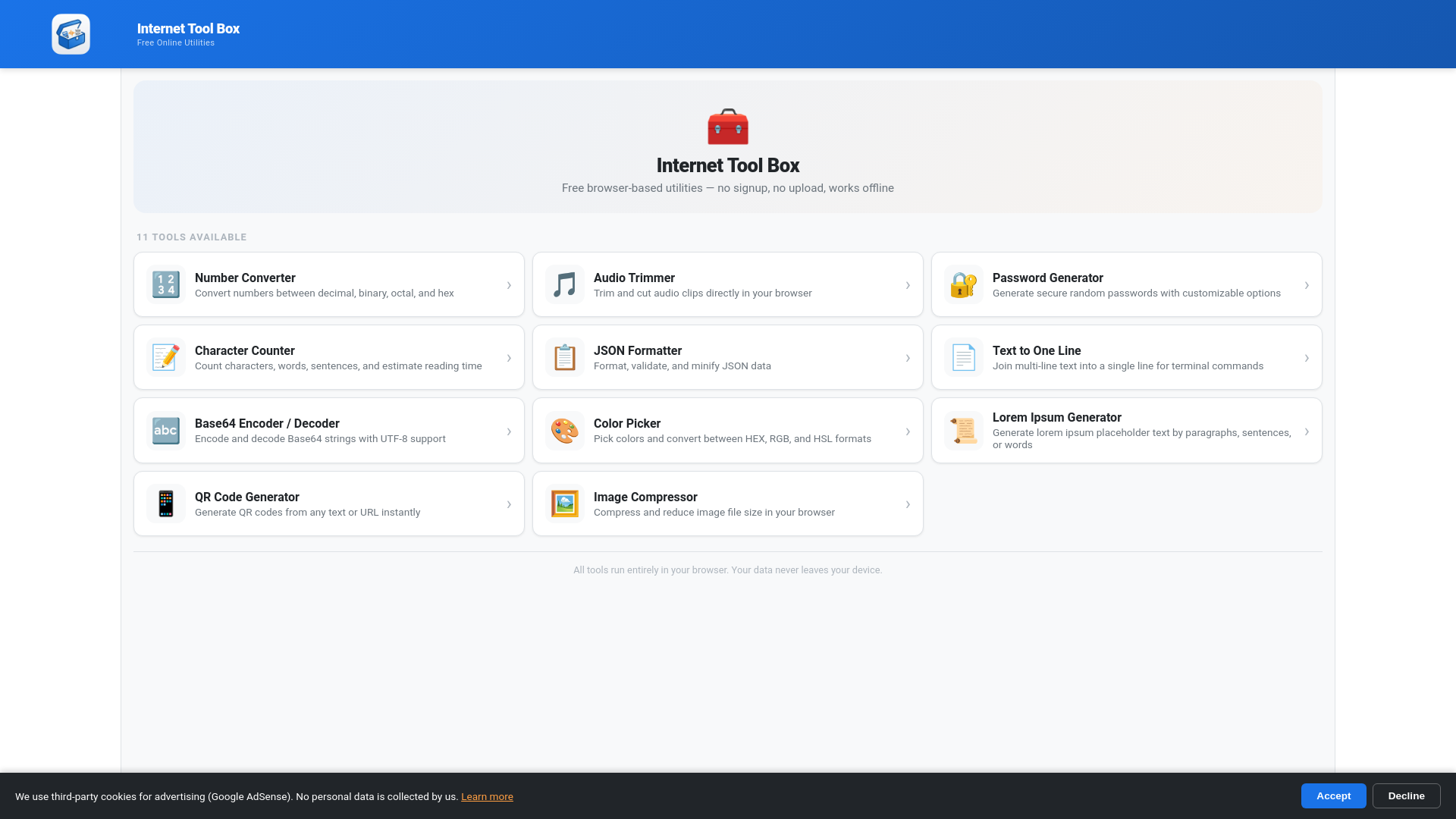Click the chevron on Password Generator card
Viewport: 1456px width, 819px height.
coord(1307,285)
